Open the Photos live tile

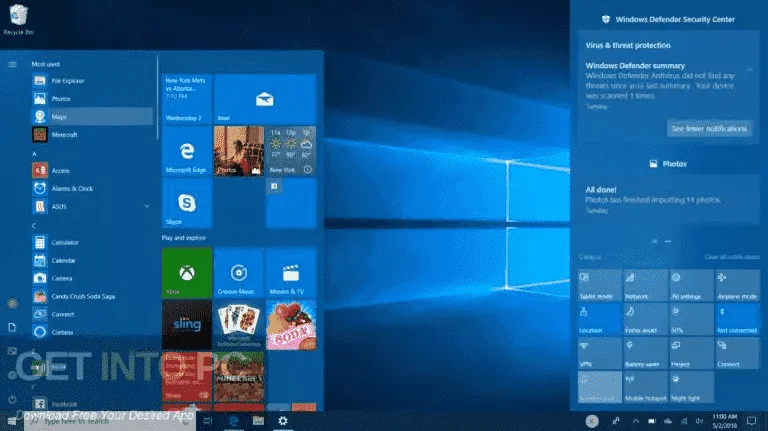(x=239, y=151)
